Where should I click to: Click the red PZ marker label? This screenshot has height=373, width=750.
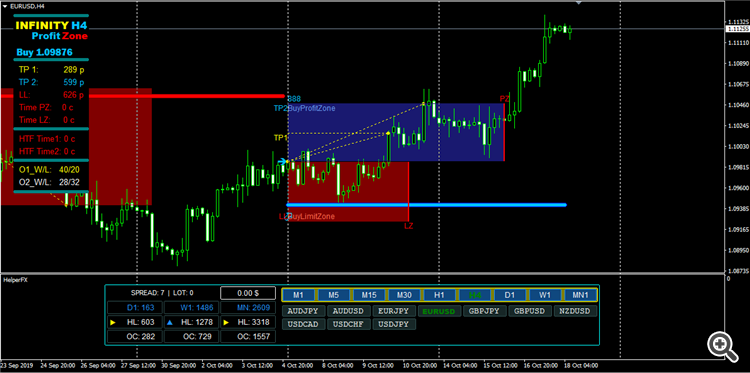coord(504,99)
